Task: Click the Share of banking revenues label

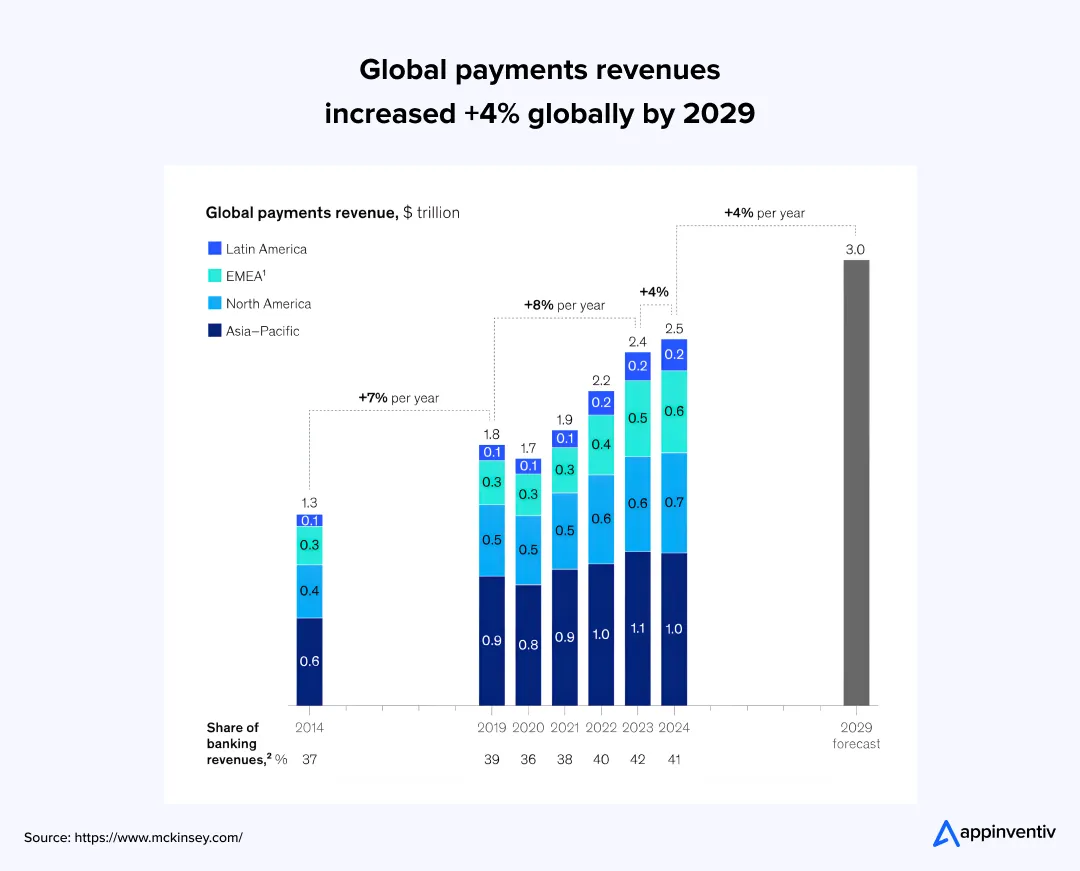Action: (233, 743)
